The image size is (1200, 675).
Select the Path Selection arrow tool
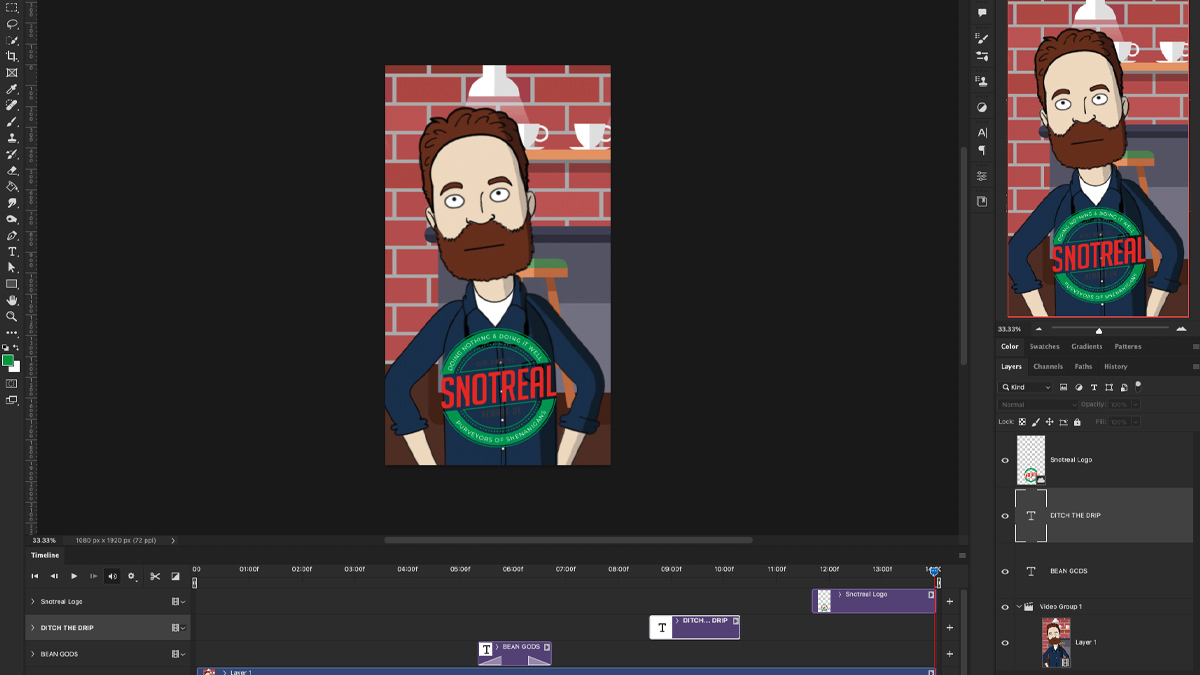point(12,268)
